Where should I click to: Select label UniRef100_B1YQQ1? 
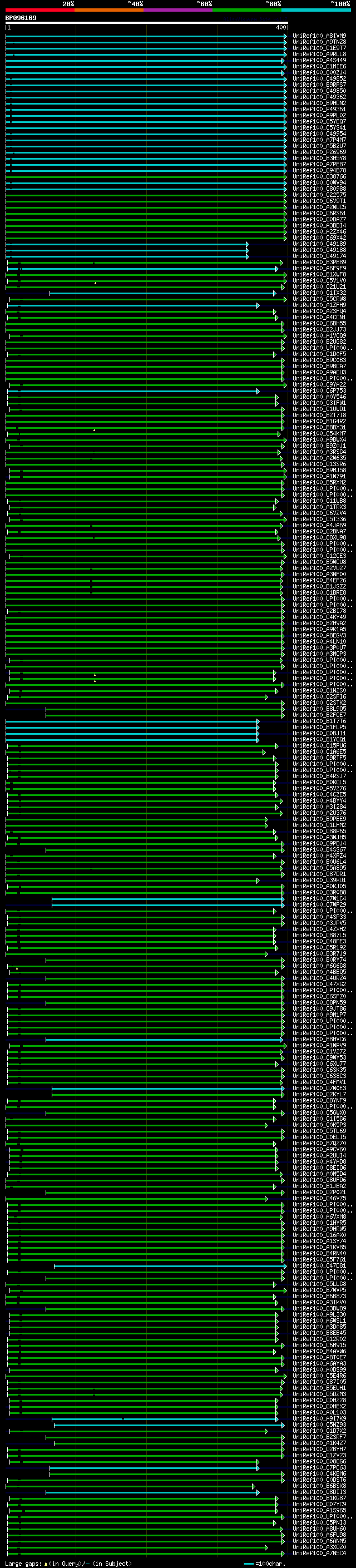[x=319, y=740]
